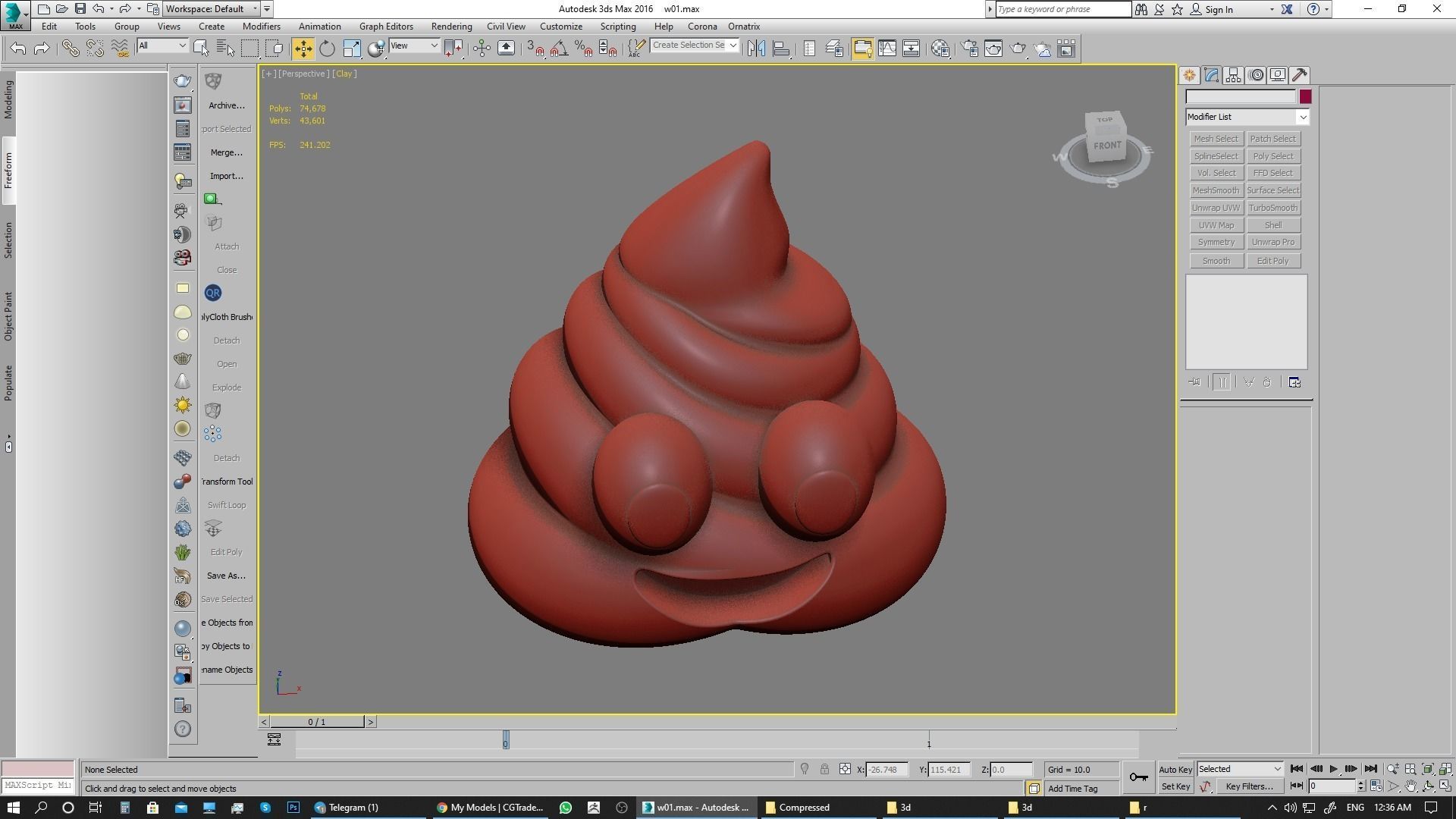The width and height of the screenshot is (1456, 819).
Task: Open the Key Filters... dialog
Action: pyautogui.click(x=1248, y=786)
